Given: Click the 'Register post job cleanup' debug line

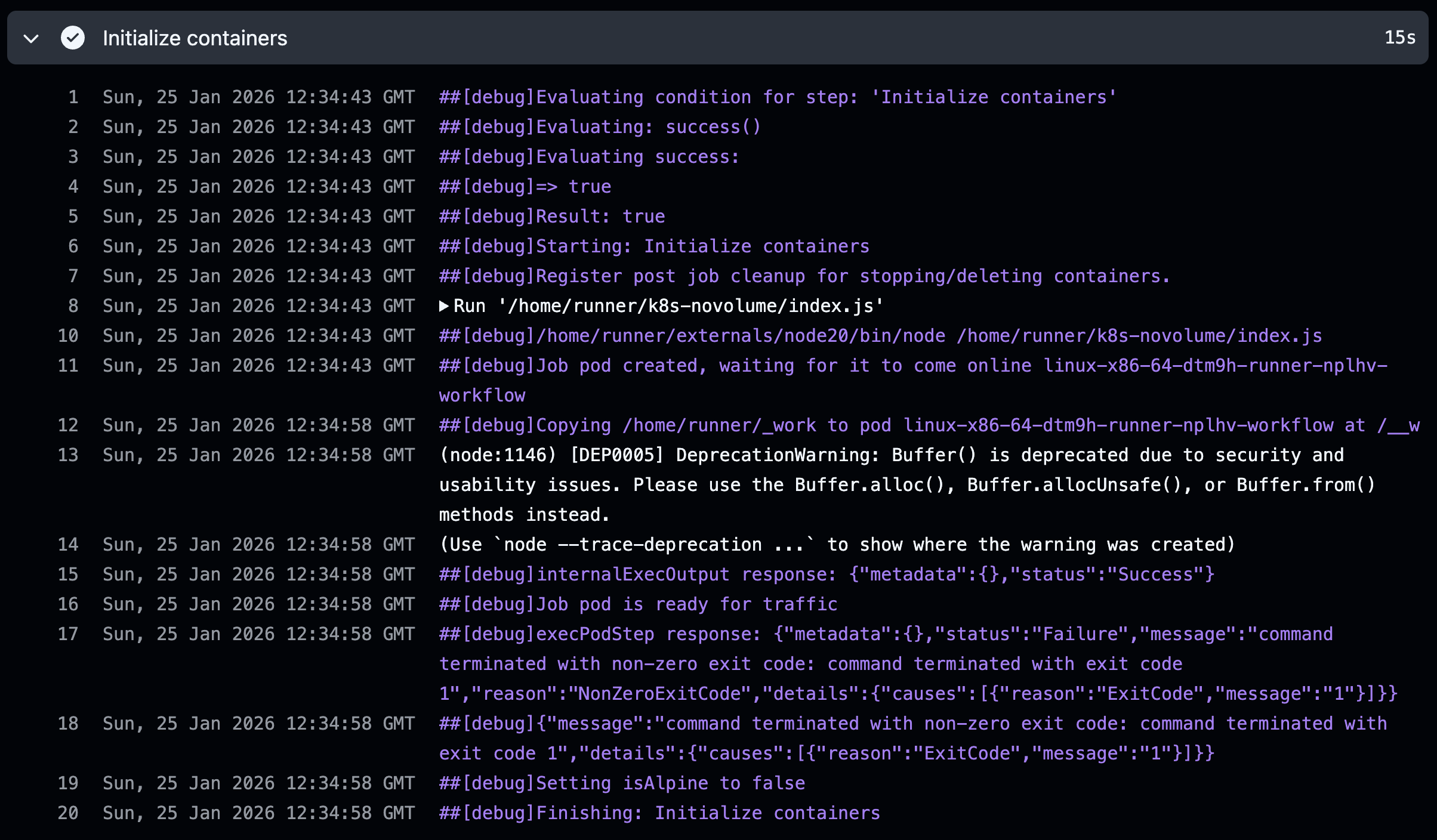Looking at the screenshot, I should click(x=804, y=276).
